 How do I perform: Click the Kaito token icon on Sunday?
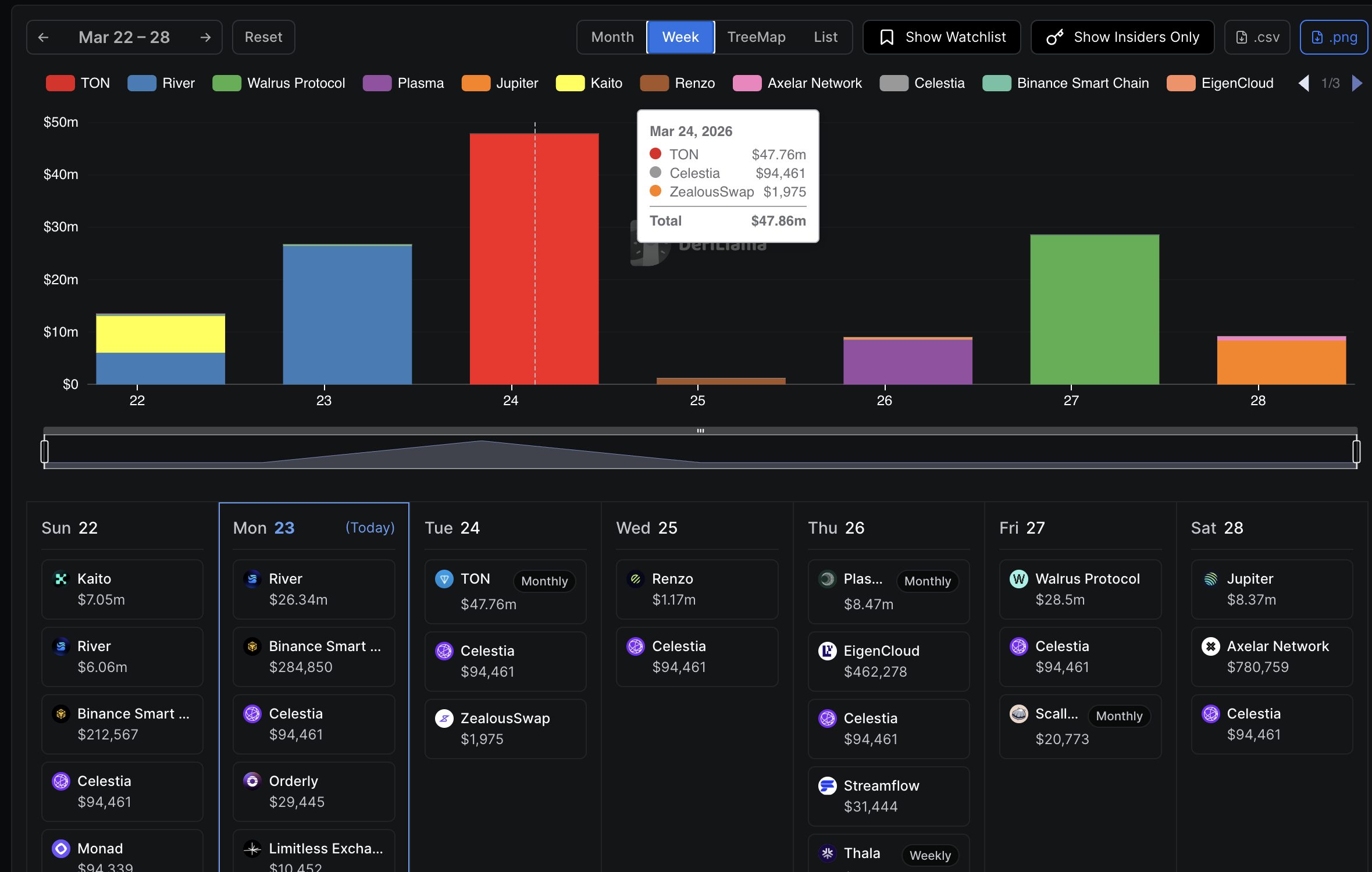click(x=61, y=579)
